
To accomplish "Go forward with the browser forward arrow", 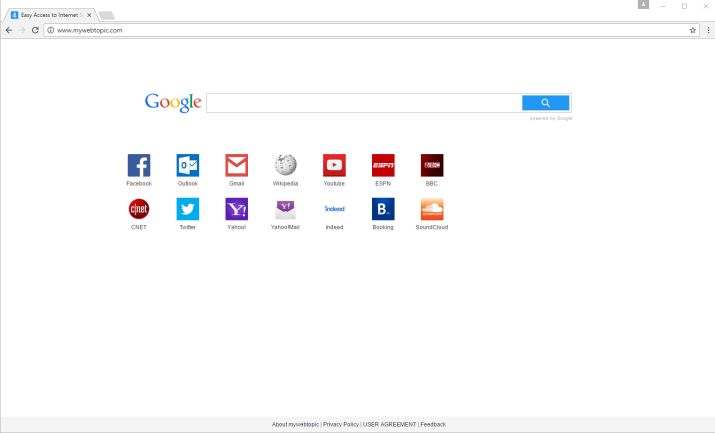I will 22,30.
